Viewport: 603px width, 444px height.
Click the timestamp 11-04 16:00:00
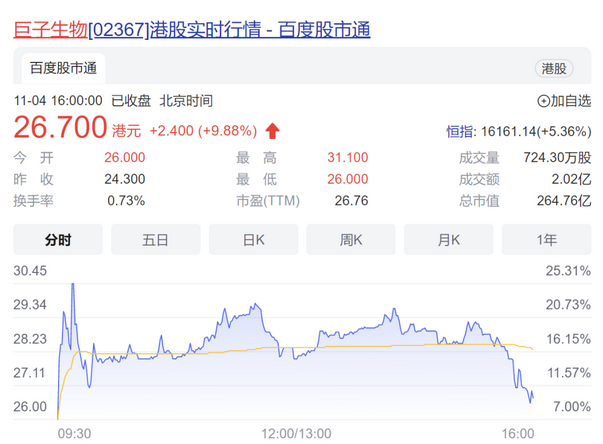[x=58, y=101]
